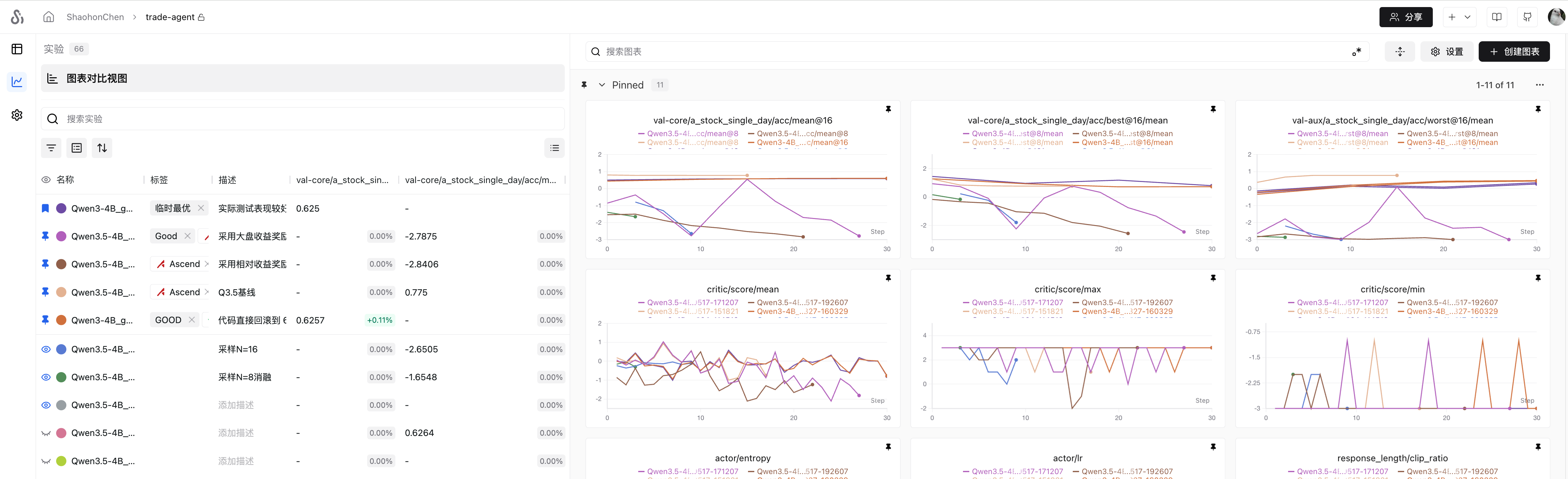The image size is (1568, 479).
Task: Click the 0.6257 metric value cell
Action: (x=310, y=320)
